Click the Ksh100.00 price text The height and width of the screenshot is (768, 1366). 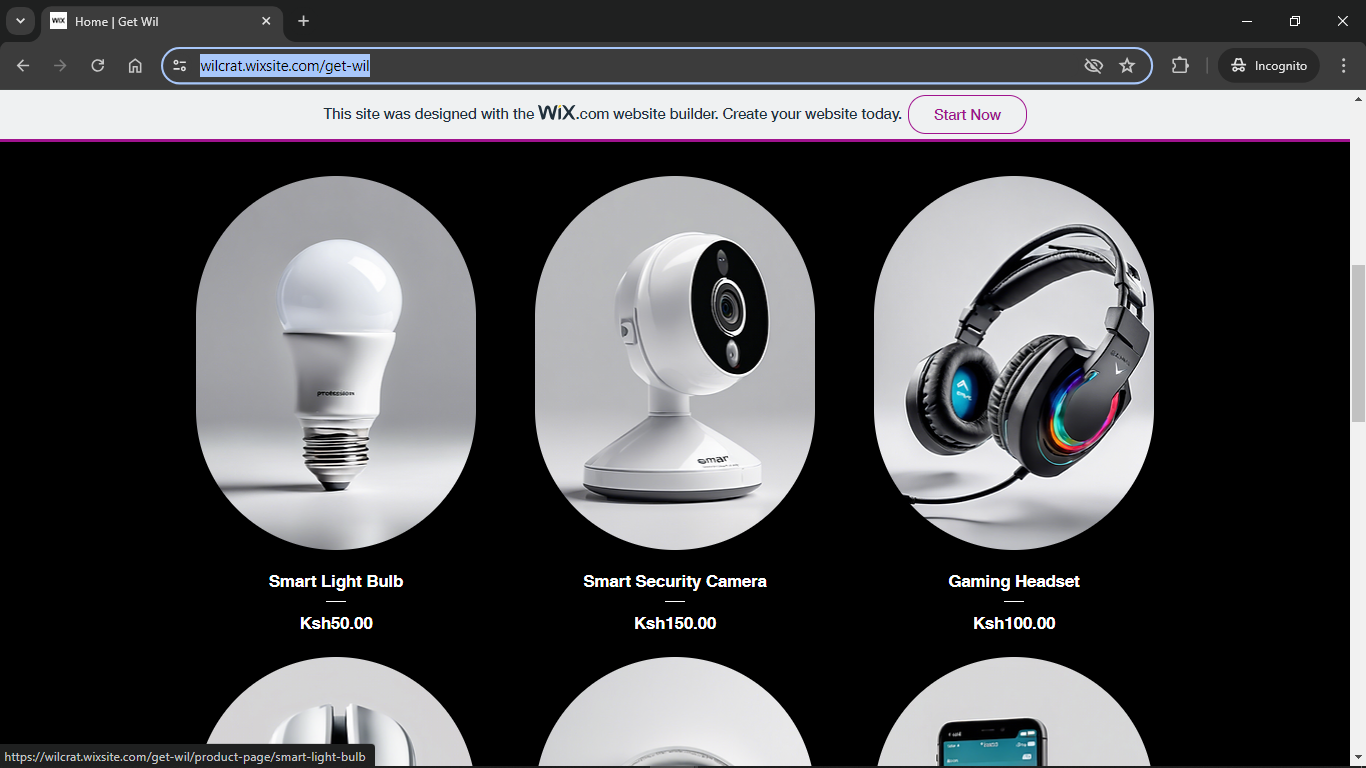[1014, 623]
